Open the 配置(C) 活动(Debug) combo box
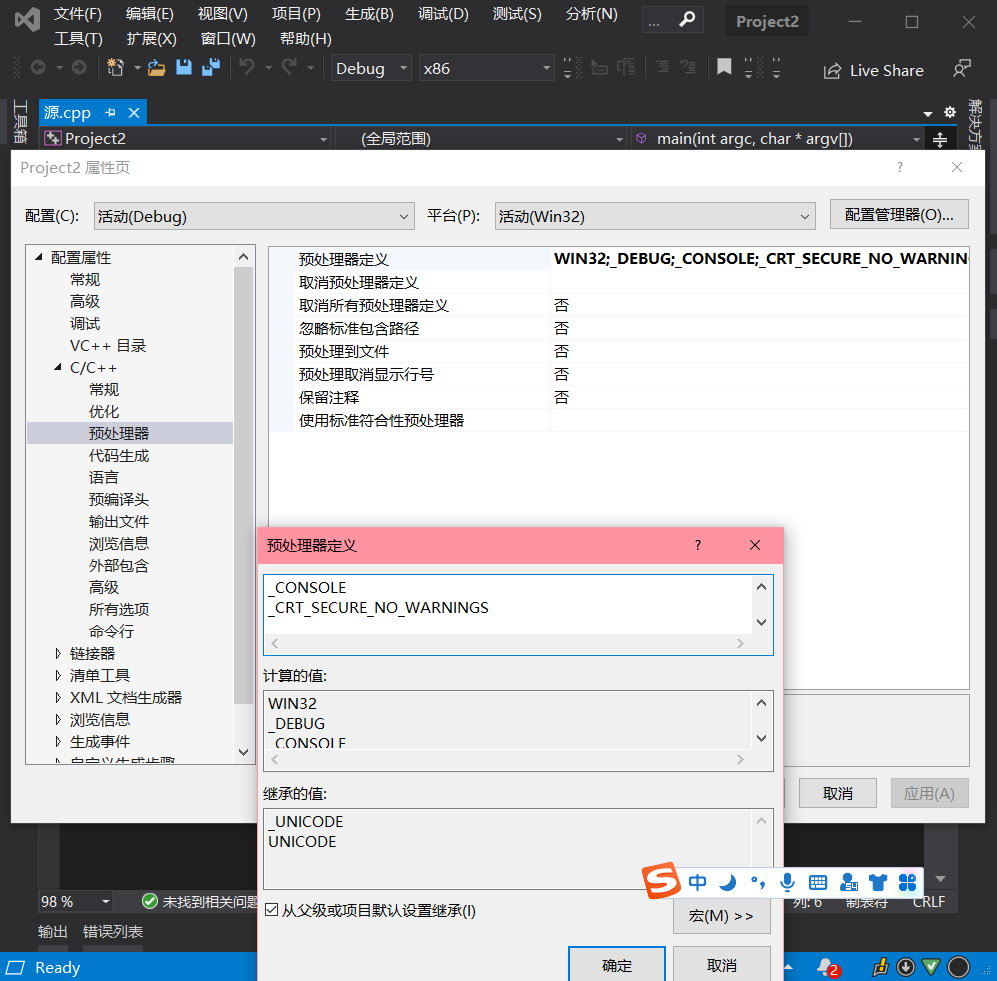Viewport: 997px width, 981px height. 254,216
